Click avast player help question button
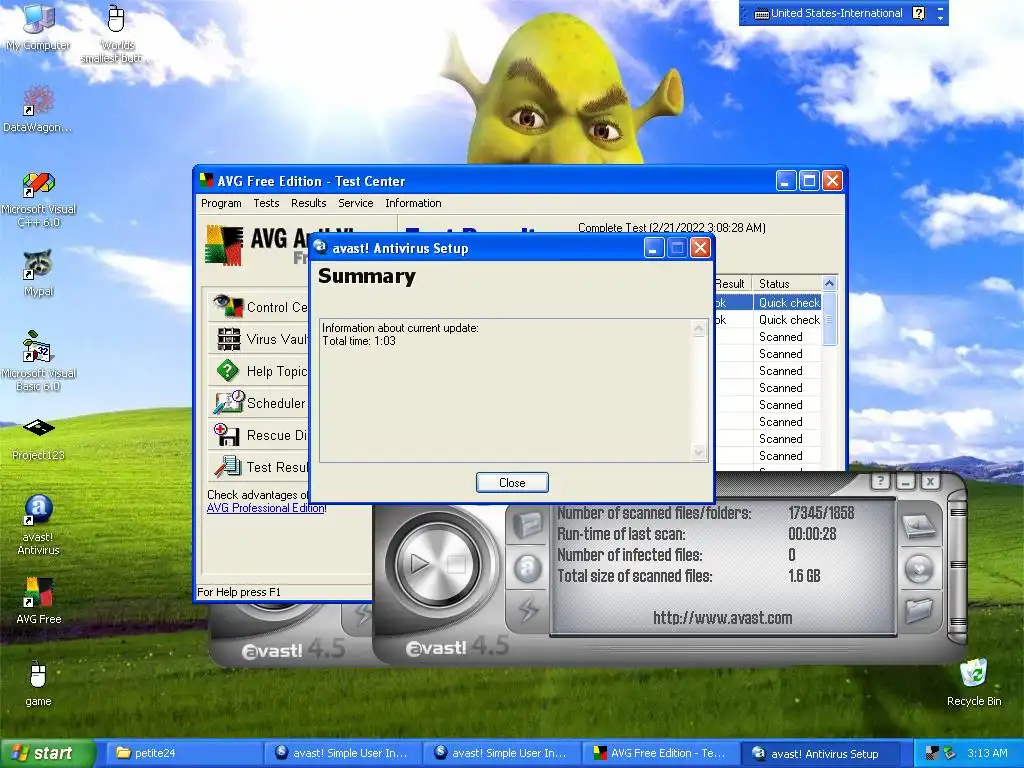This screenshot has height=768, width=1024. (880, 482)
